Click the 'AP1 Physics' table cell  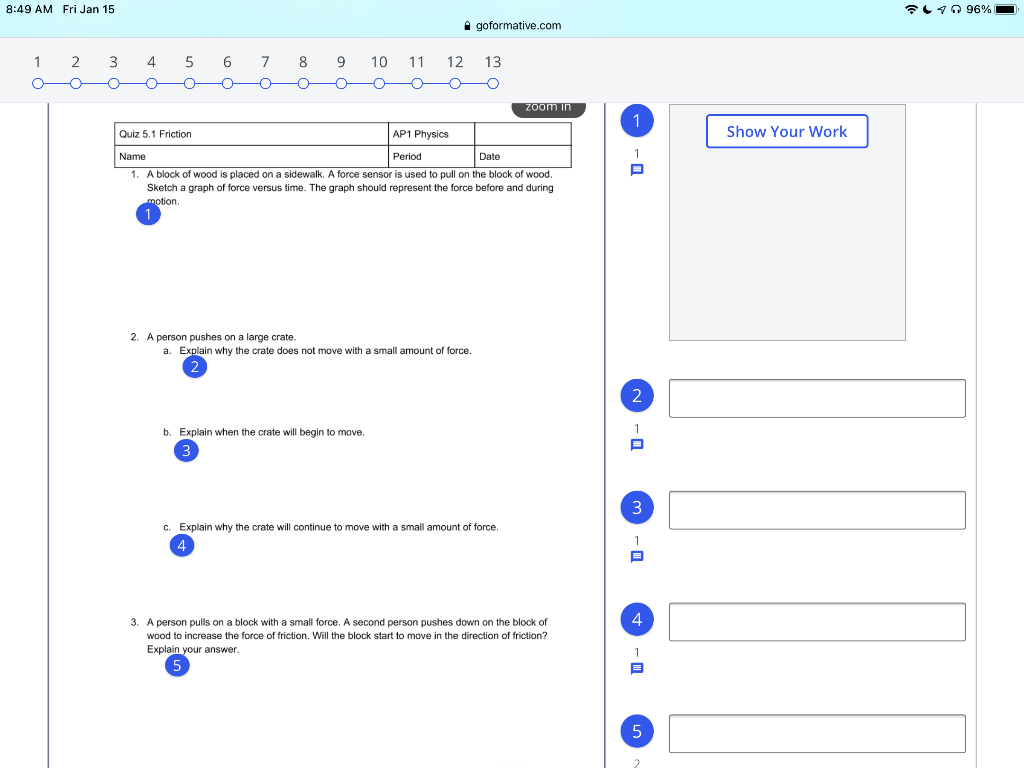[431, 134]
